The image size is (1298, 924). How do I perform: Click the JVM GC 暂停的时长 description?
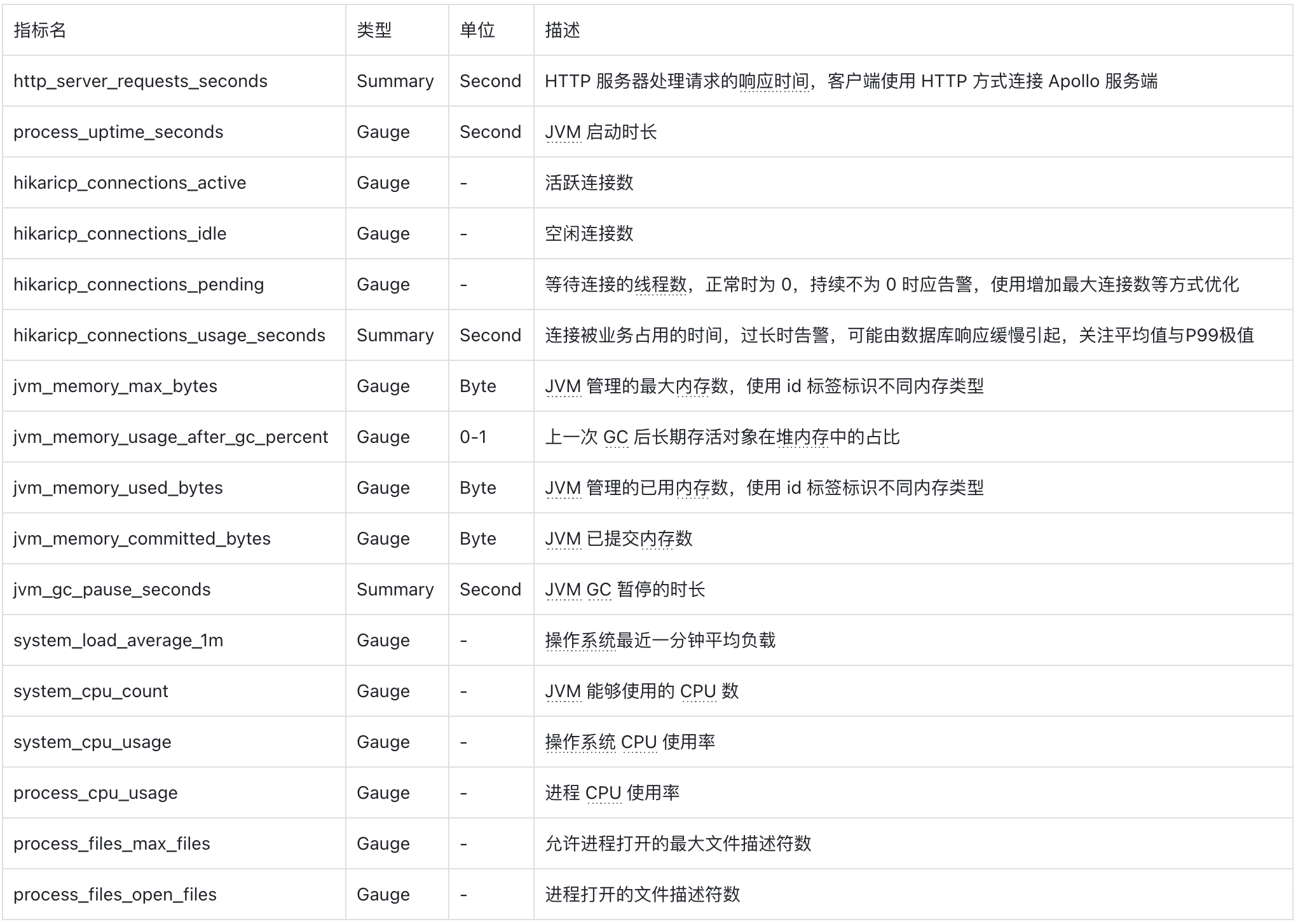click(625, 590)
